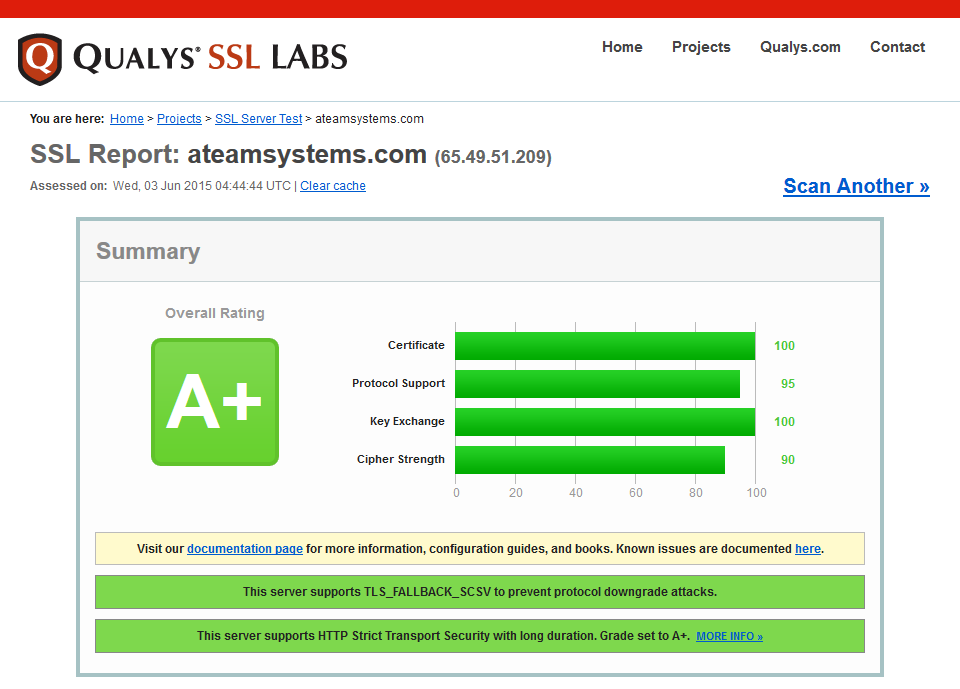This screenshot has height=689, width=960.
Task: Open the documentation page link
Action: [245, 549]
